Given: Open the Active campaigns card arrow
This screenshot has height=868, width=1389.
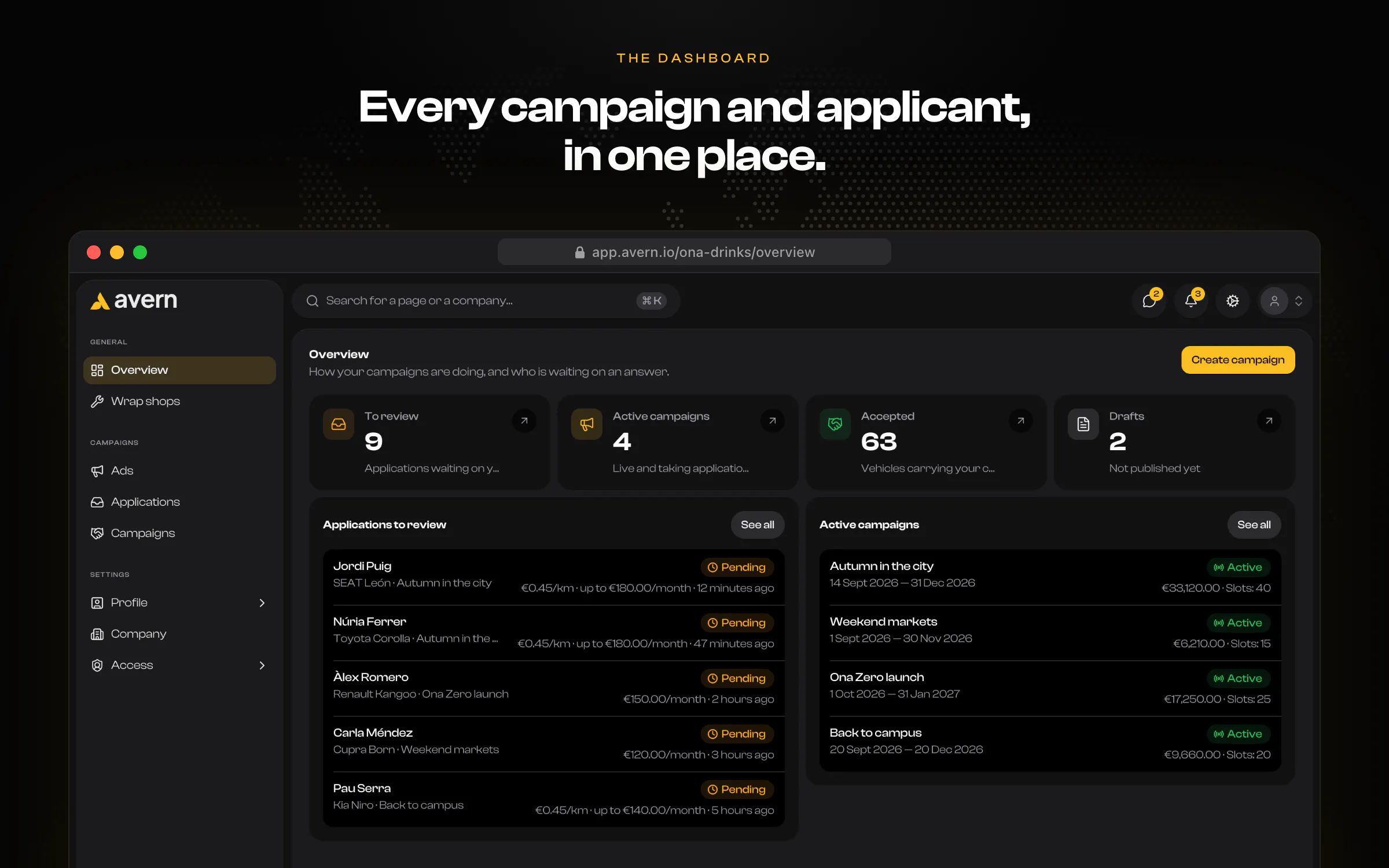Looking at the screenshot, I should click(773, 421).
